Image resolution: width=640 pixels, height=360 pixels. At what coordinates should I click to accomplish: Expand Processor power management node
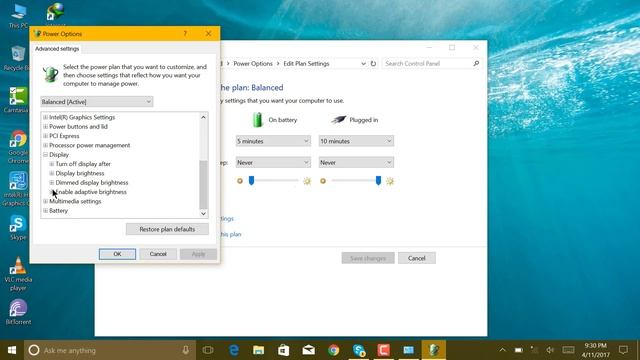point(45,145)
